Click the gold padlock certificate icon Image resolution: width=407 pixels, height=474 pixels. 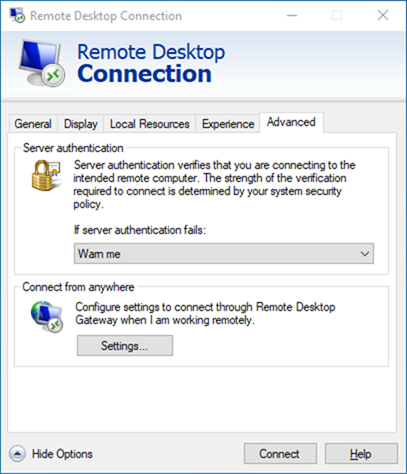(x=46, y=175)
